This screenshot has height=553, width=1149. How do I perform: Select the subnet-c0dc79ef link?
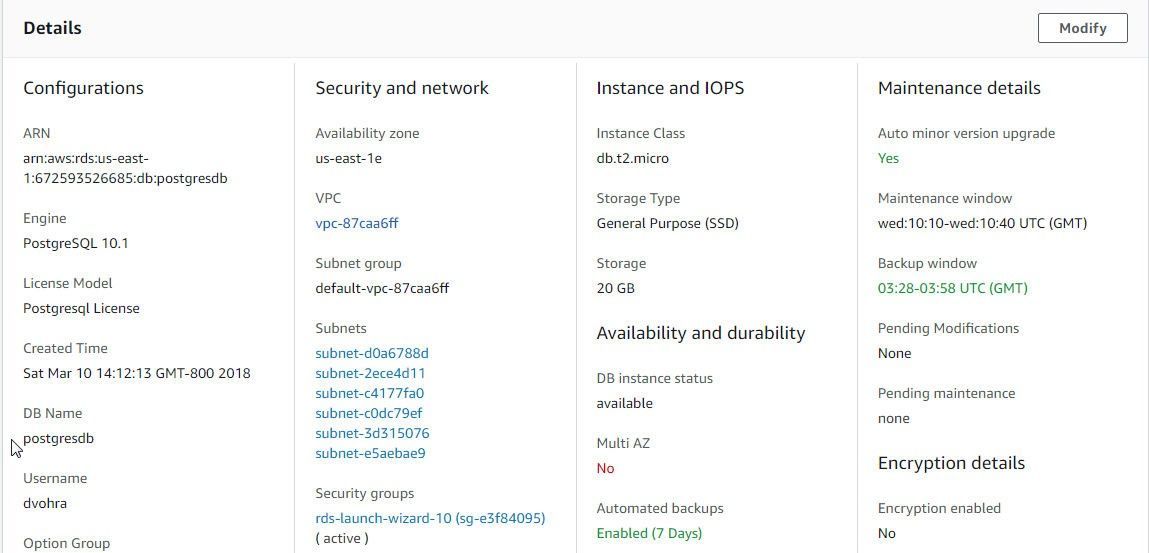coord(369,413)
